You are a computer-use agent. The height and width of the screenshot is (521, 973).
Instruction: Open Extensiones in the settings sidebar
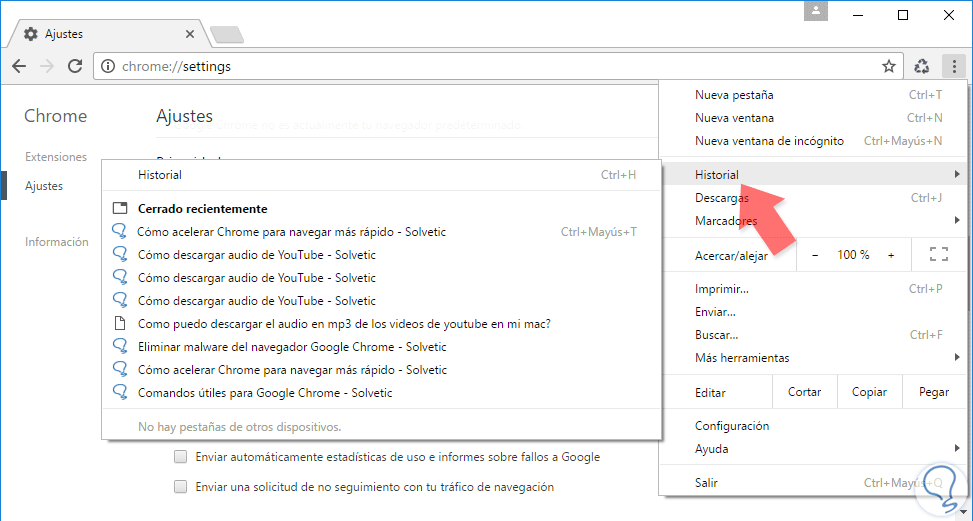click(56, 157)
